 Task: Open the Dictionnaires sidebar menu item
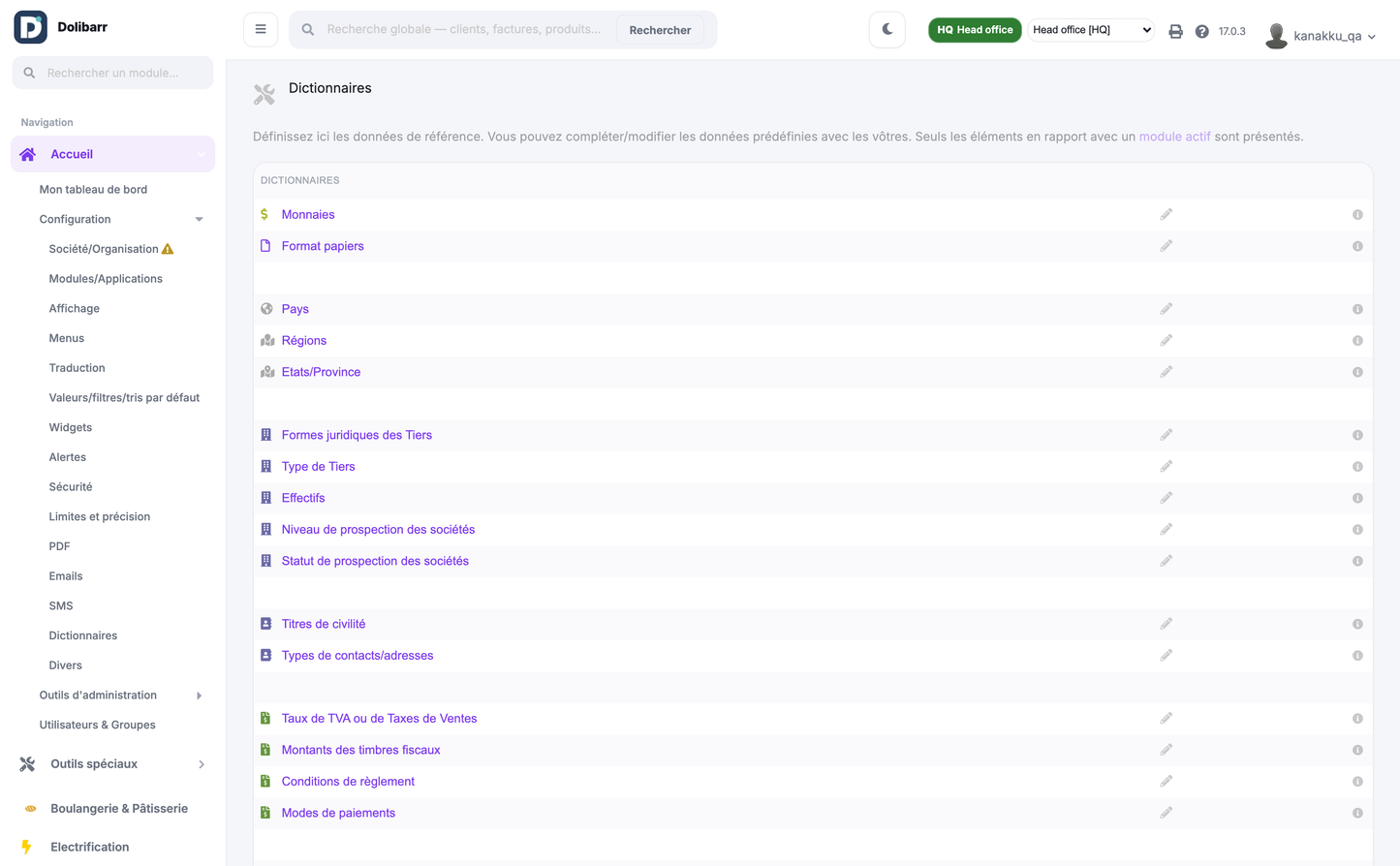(x=83, y=635)
